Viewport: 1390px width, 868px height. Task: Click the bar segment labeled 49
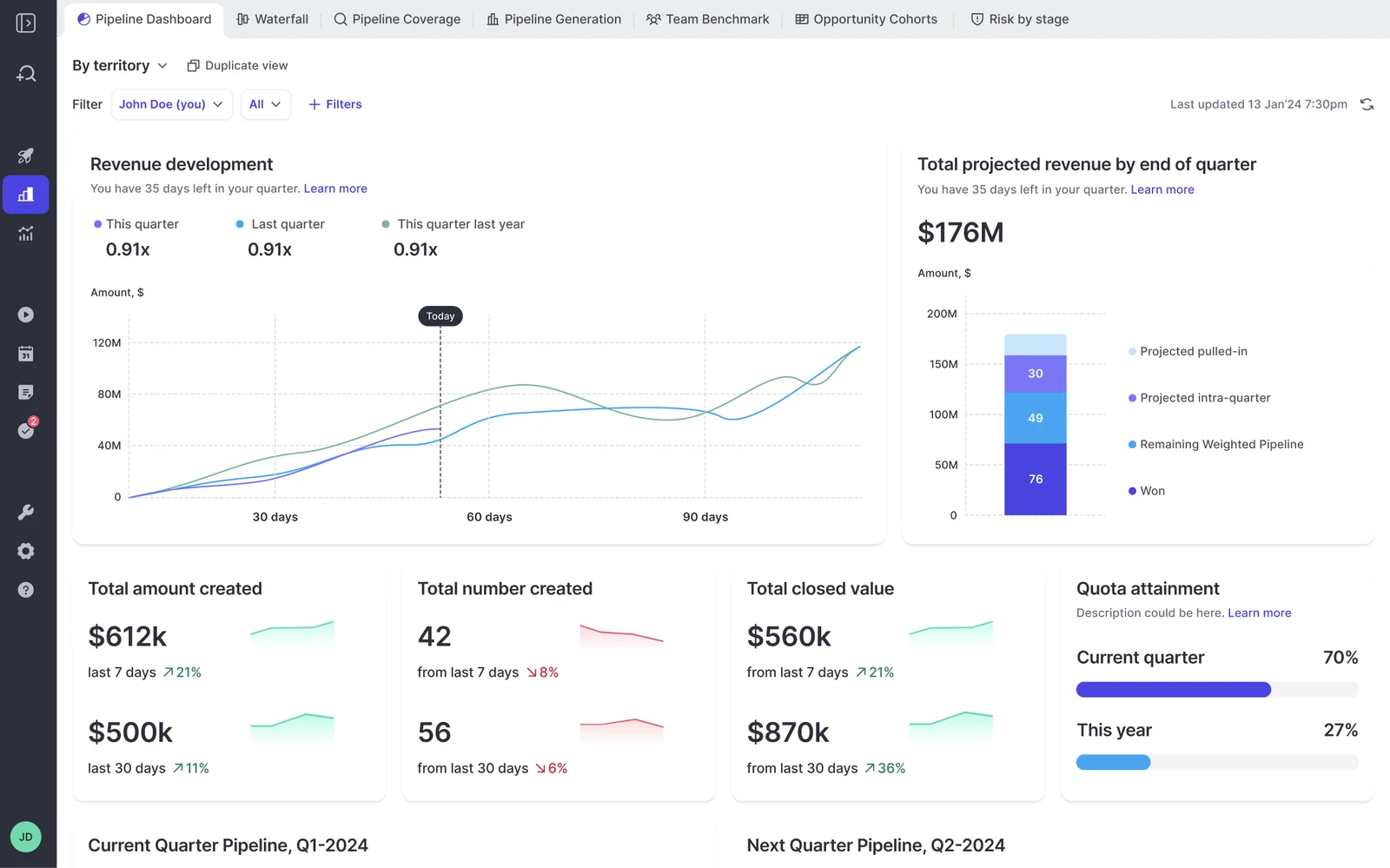pos(1036,418)
